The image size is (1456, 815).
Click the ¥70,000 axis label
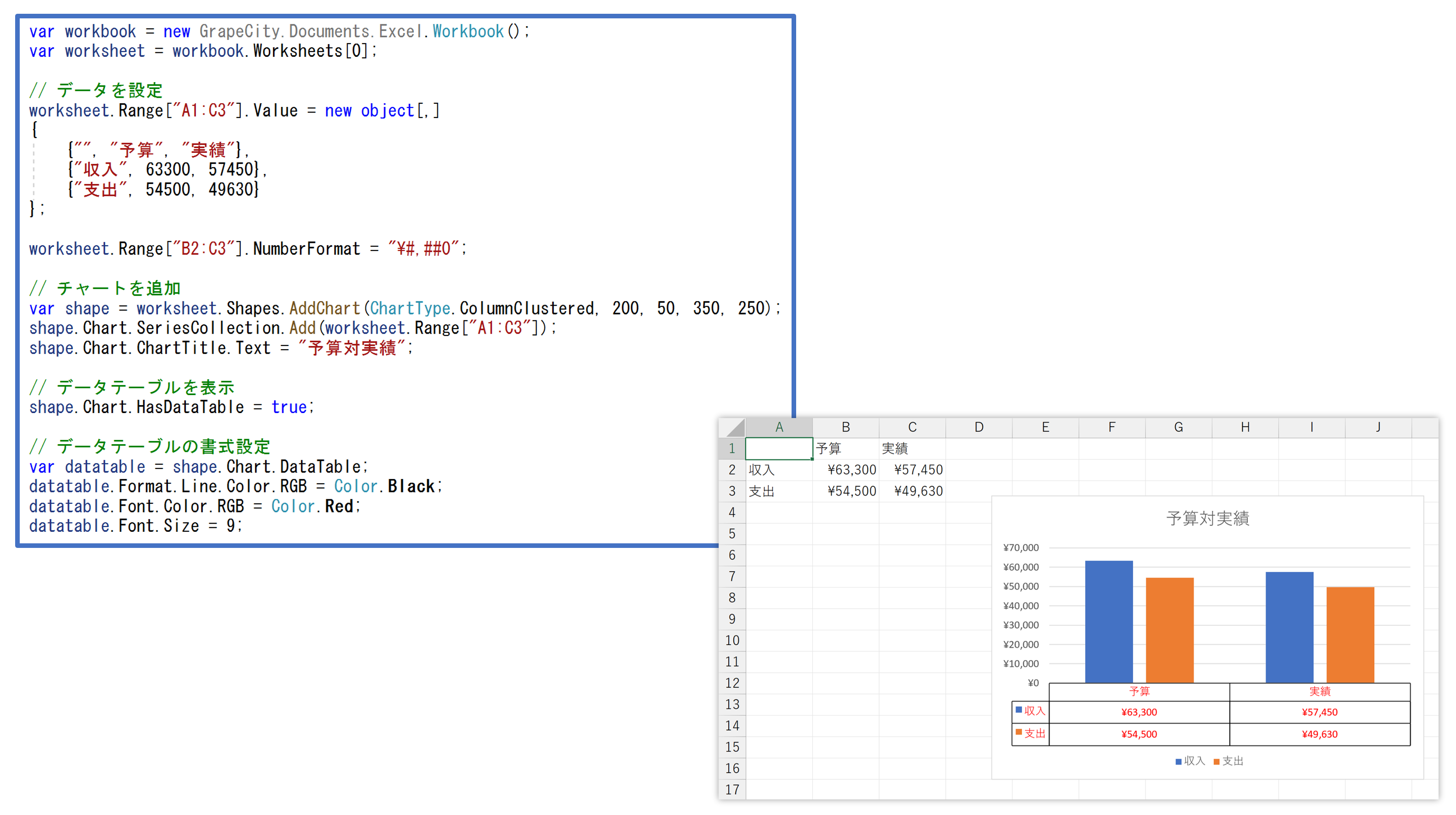pos(1021,547)
